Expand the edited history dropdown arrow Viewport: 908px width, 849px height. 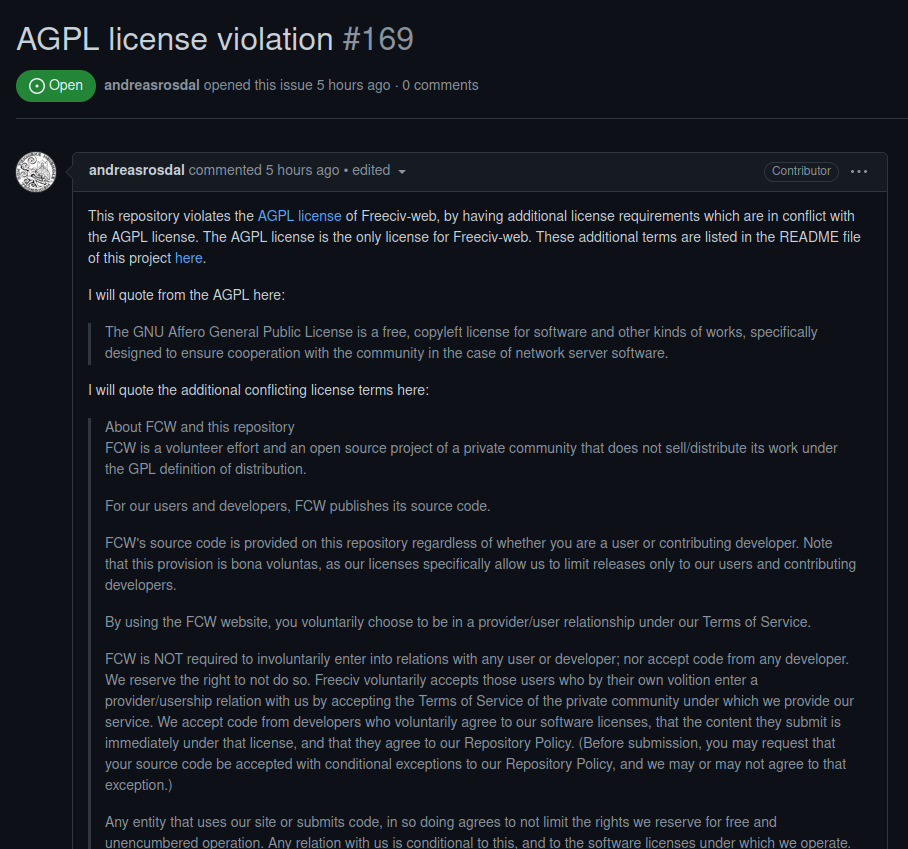(x=402, y=172)
